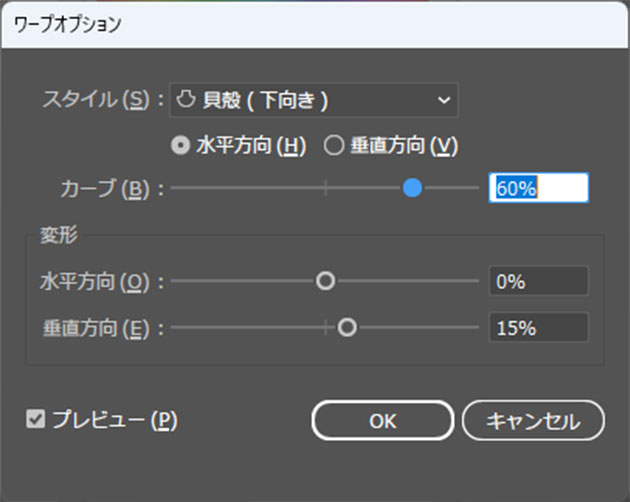This screenshot has width=630, height=502.
Task: Click the shell icon in the style box
Action: coord(184,99)
